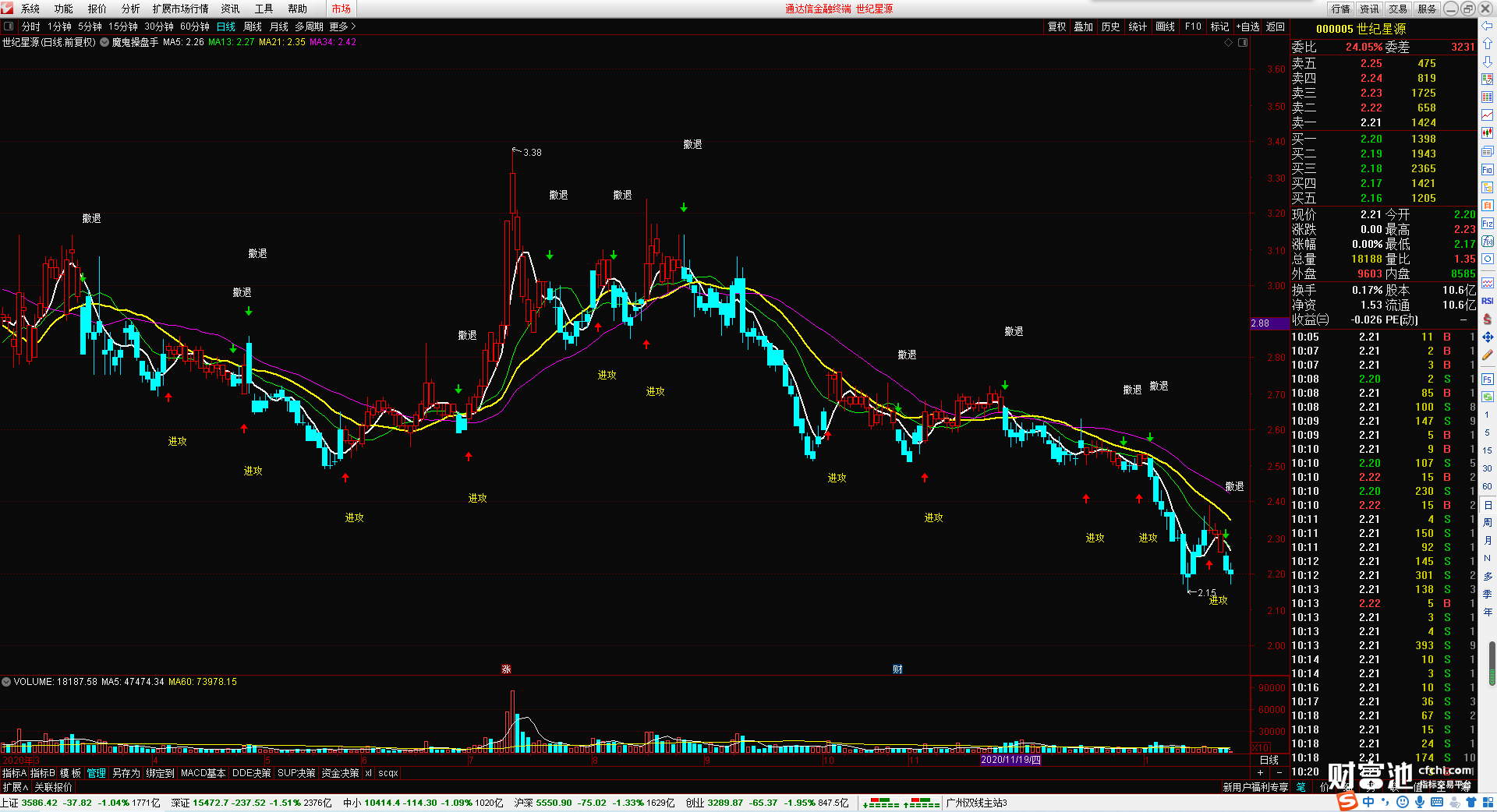Open the 报价 menu
1497x812 pixels.
click(x=97, y=9)
